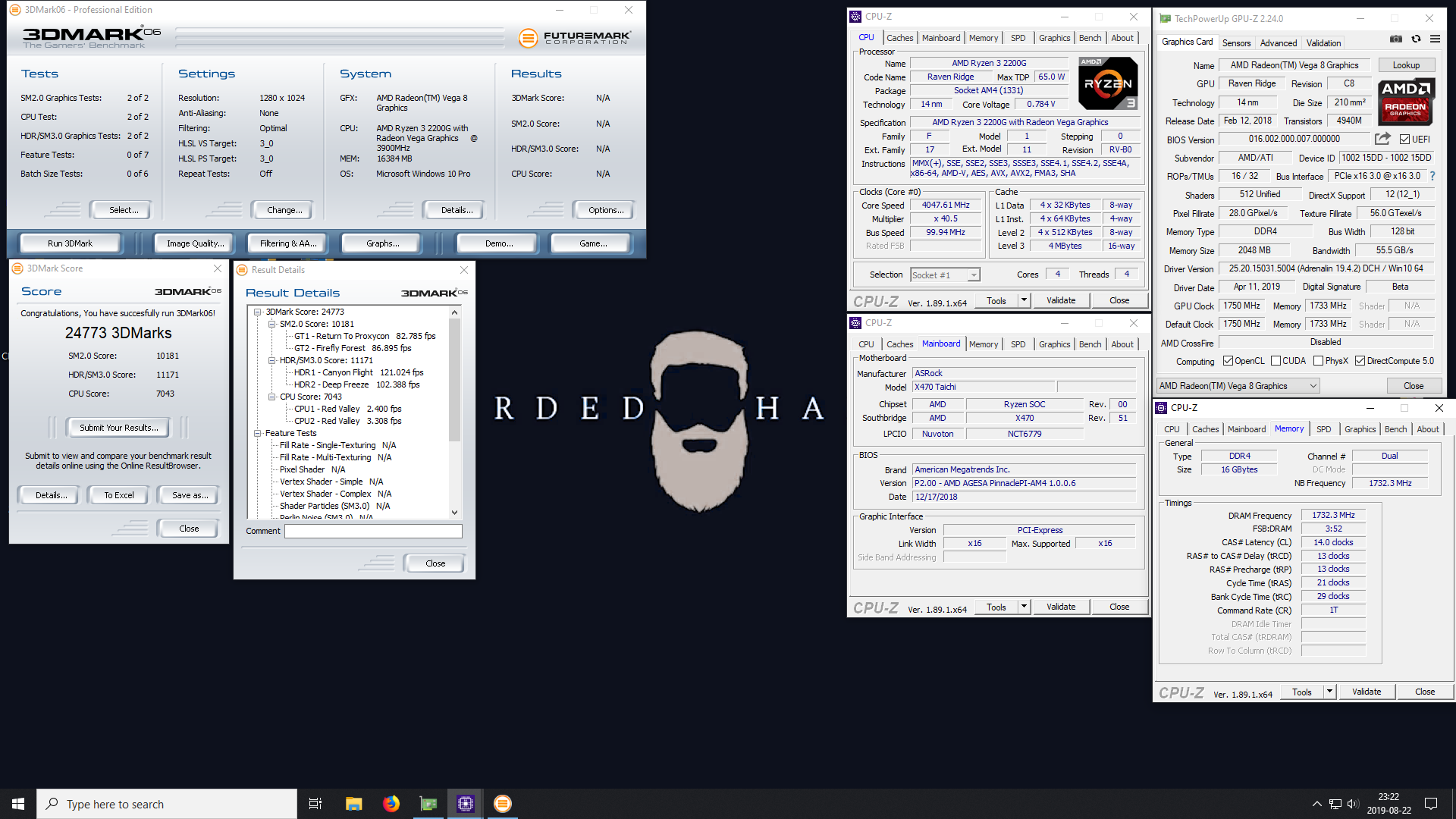The height and width of the screenshot is (819, 1456).
Task: Click the volume icon in the system tray
Action: click(x=1354, y=804)
